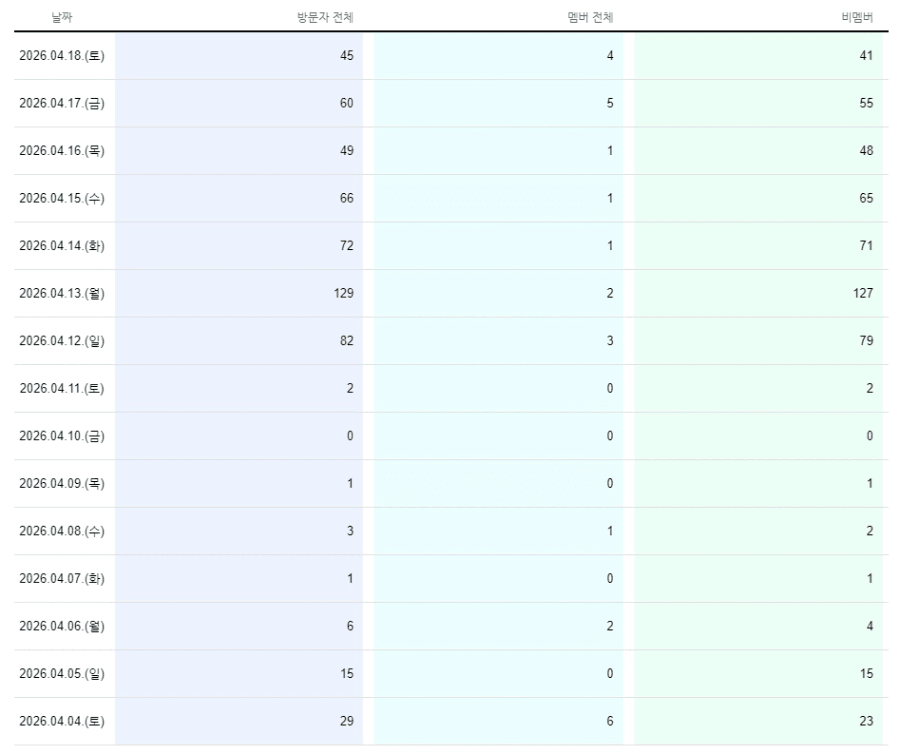Select the 2026.04.05.(일) date cell

pos(62,674)
